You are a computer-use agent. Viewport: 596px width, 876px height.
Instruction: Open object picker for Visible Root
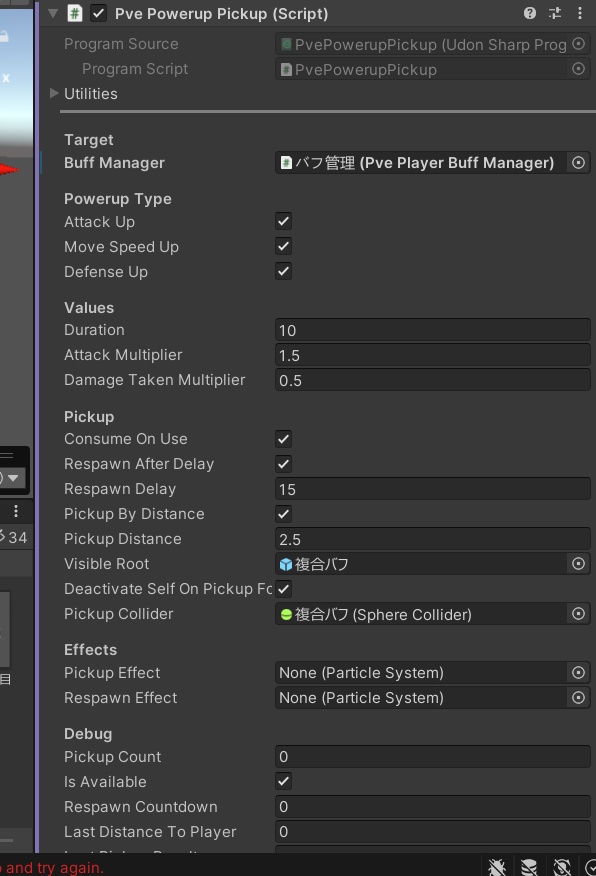pos(579,564)
